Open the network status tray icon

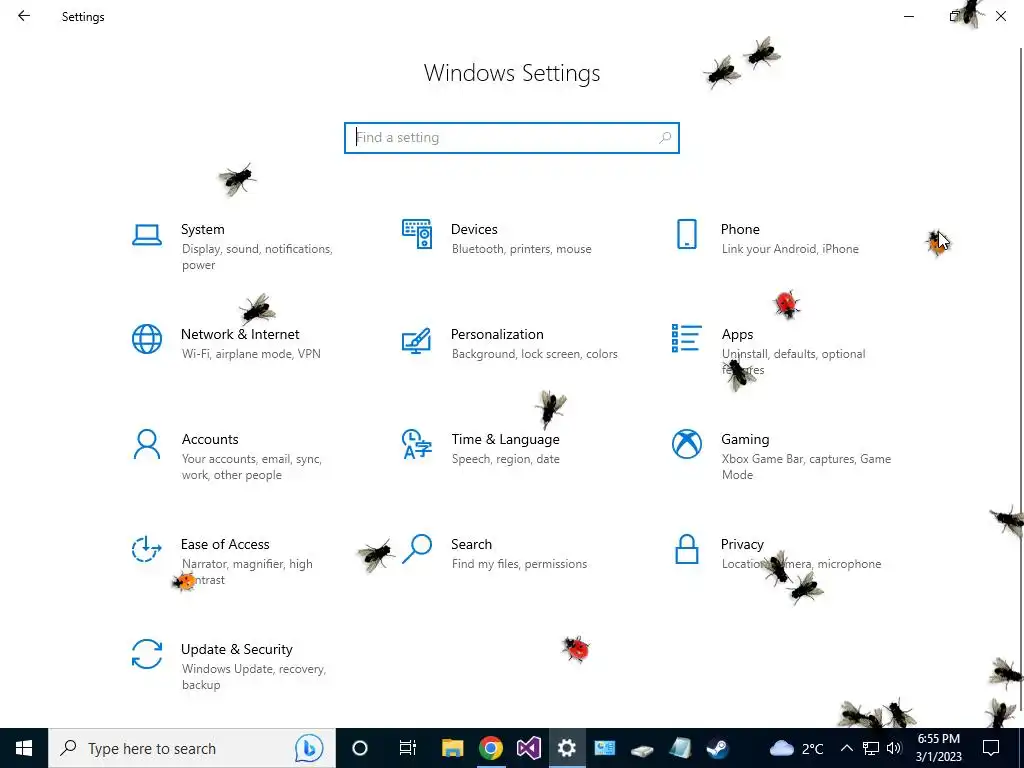coord(871,748)
